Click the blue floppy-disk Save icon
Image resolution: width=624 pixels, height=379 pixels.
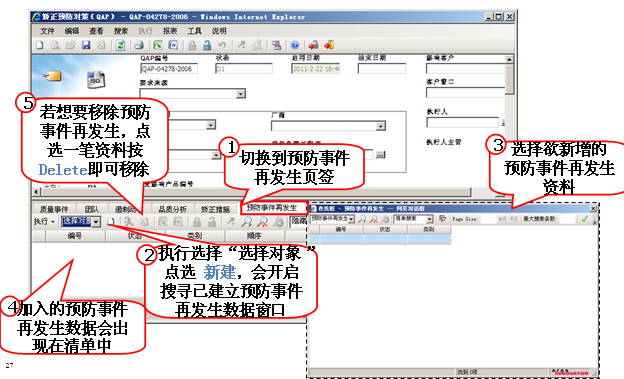click(86, 45)
